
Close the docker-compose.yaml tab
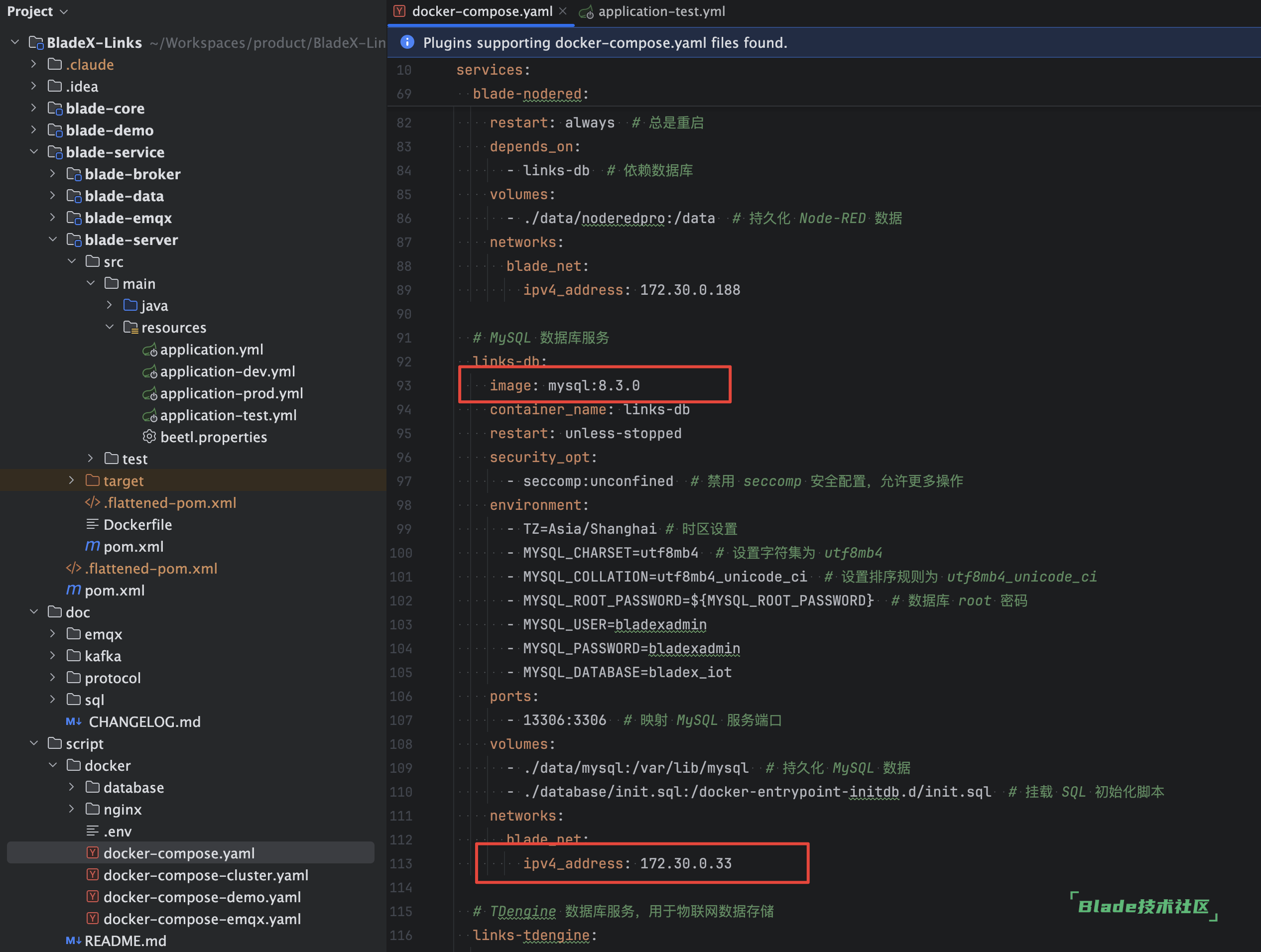point(563,11)
